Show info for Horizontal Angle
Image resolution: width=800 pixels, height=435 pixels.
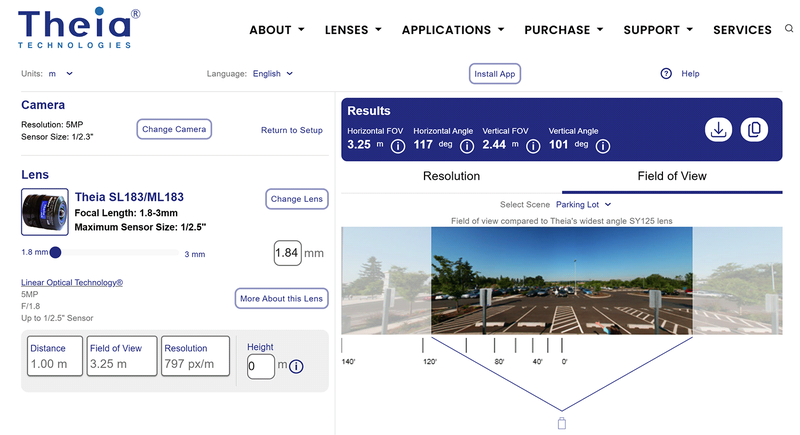point(467,146)
